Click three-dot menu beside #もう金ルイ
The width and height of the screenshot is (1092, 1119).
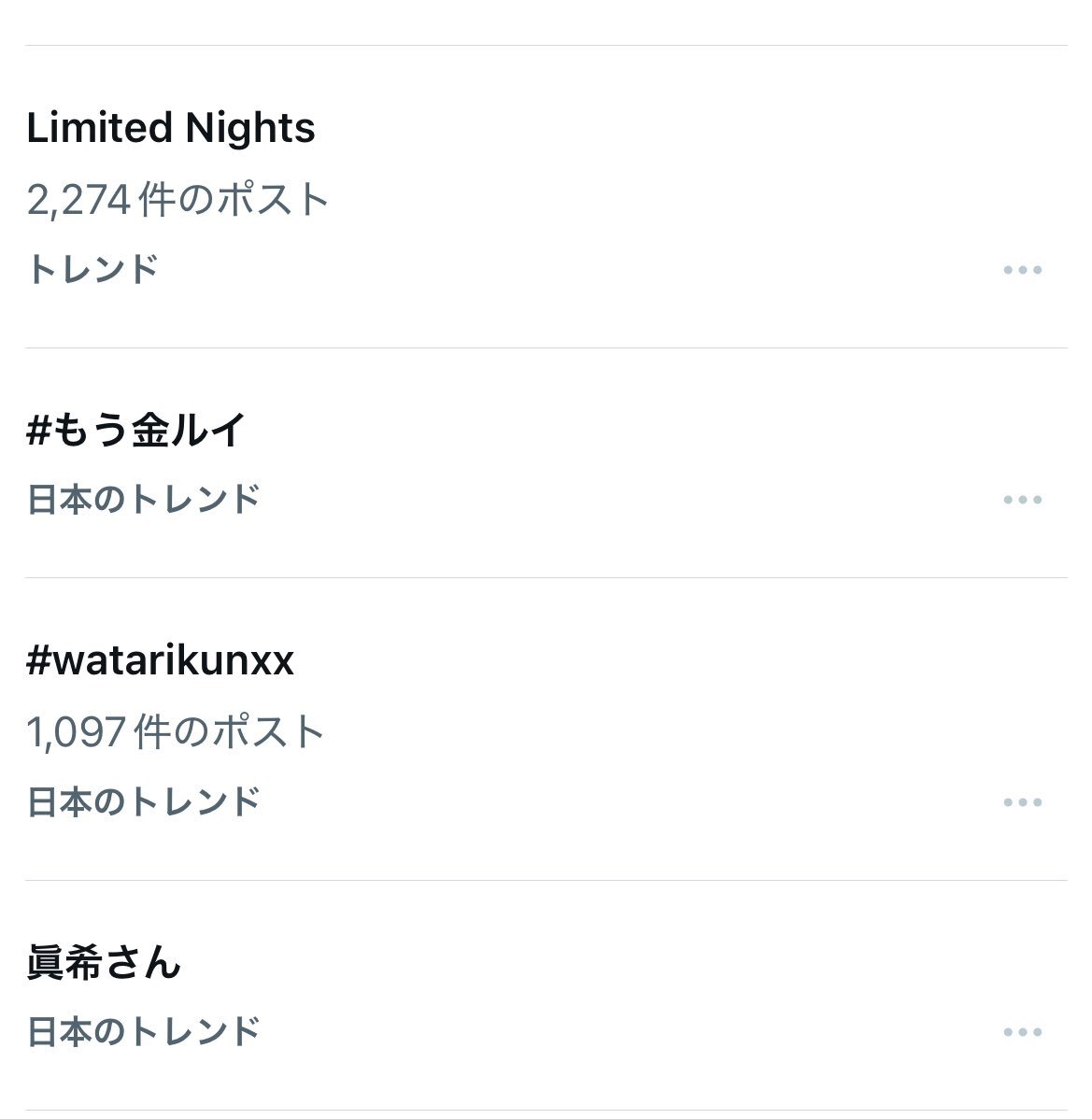tap(1022, 500)
